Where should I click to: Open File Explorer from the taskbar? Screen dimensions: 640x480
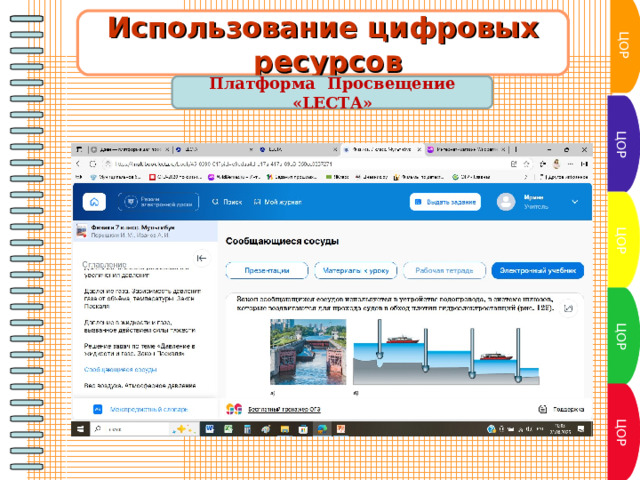[x=284, y=429]
